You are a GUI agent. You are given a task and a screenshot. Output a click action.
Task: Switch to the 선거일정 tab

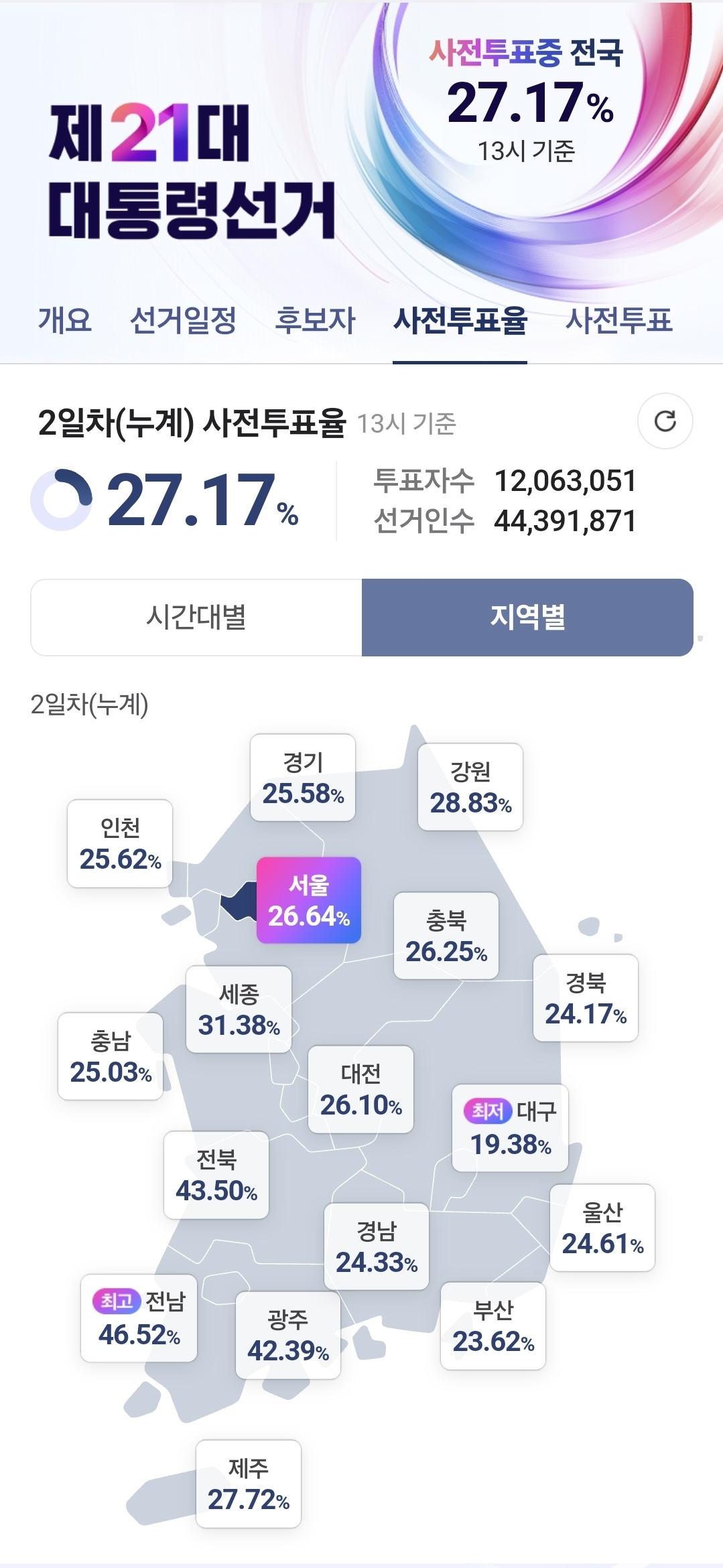(x=183, y=320)
